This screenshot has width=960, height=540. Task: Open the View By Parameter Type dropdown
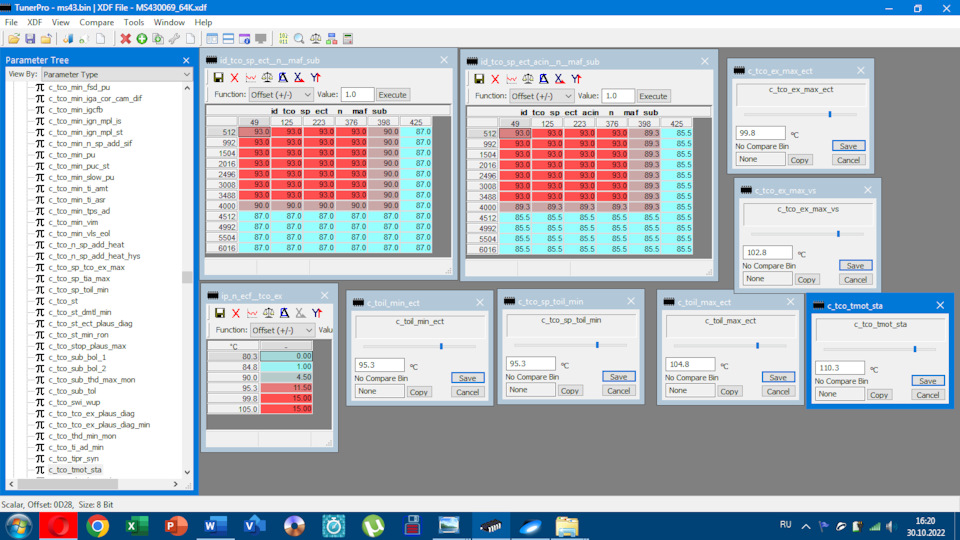click(116, 74)
